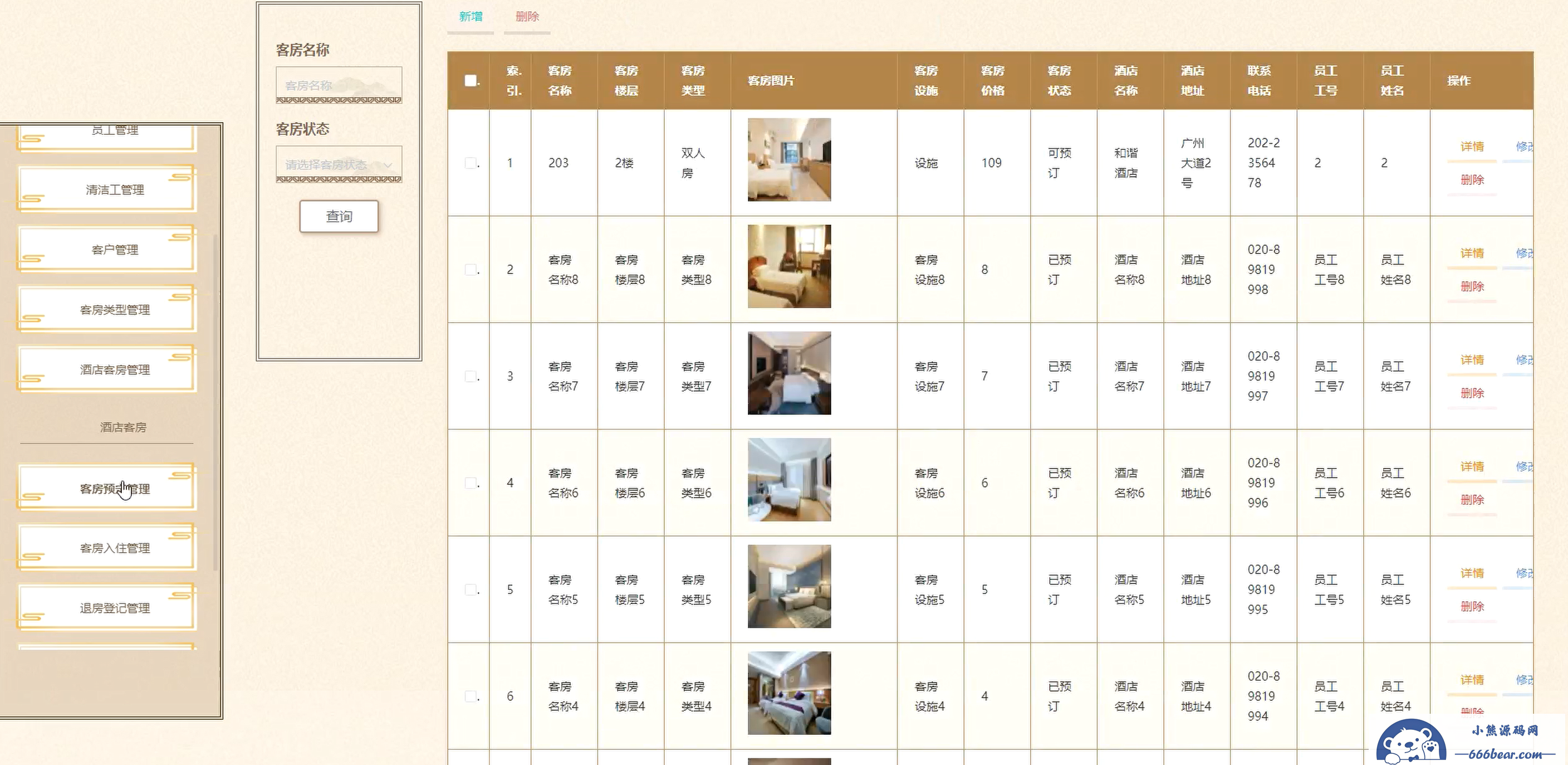Open the room photo thumbnail for 客房名称4
The height and width of the screenshot is (765, 1568).
pyautogui.click(x=789, y=693)
